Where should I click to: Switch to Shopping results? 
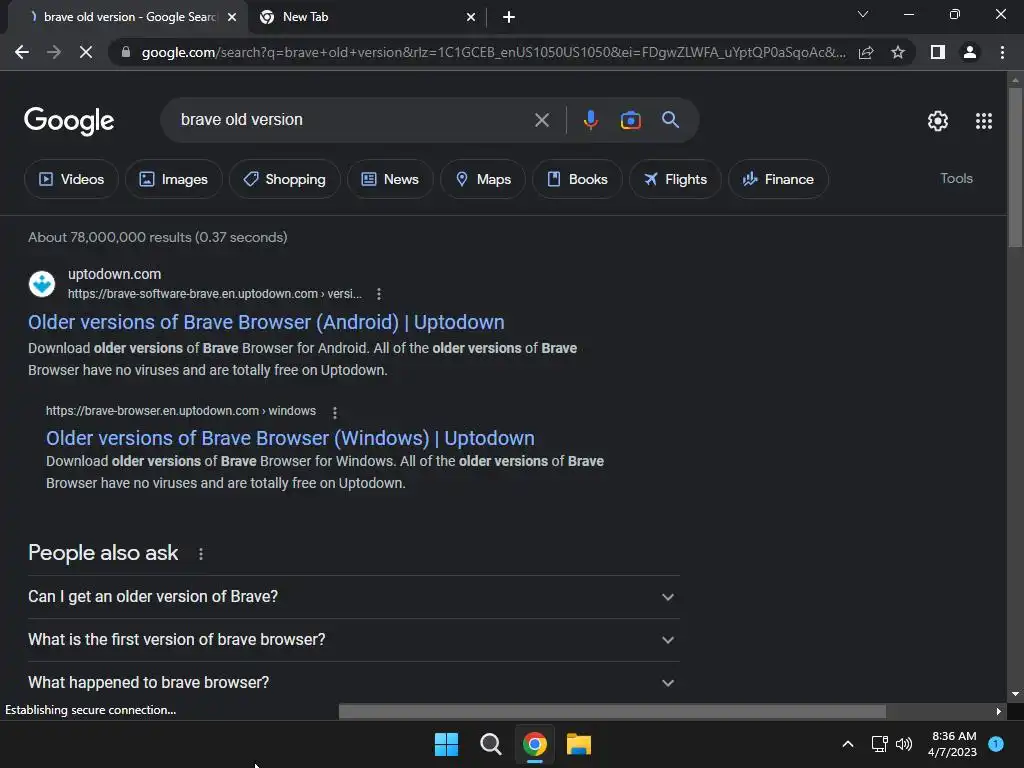click(284, 179)
